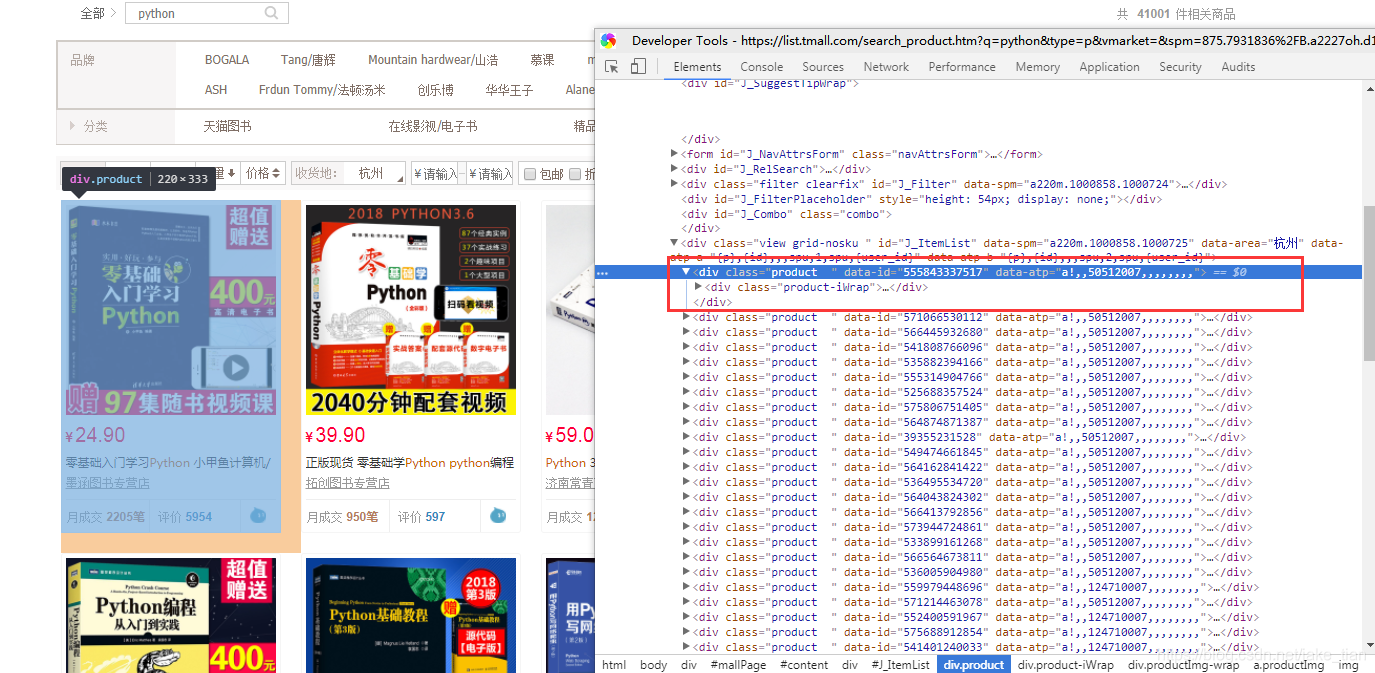Select the Mountain hardwear/山浩 brand
Image resolution: width=1375 pixels, height=673 pixels.
pyautogui.click(x=433, y=60)
